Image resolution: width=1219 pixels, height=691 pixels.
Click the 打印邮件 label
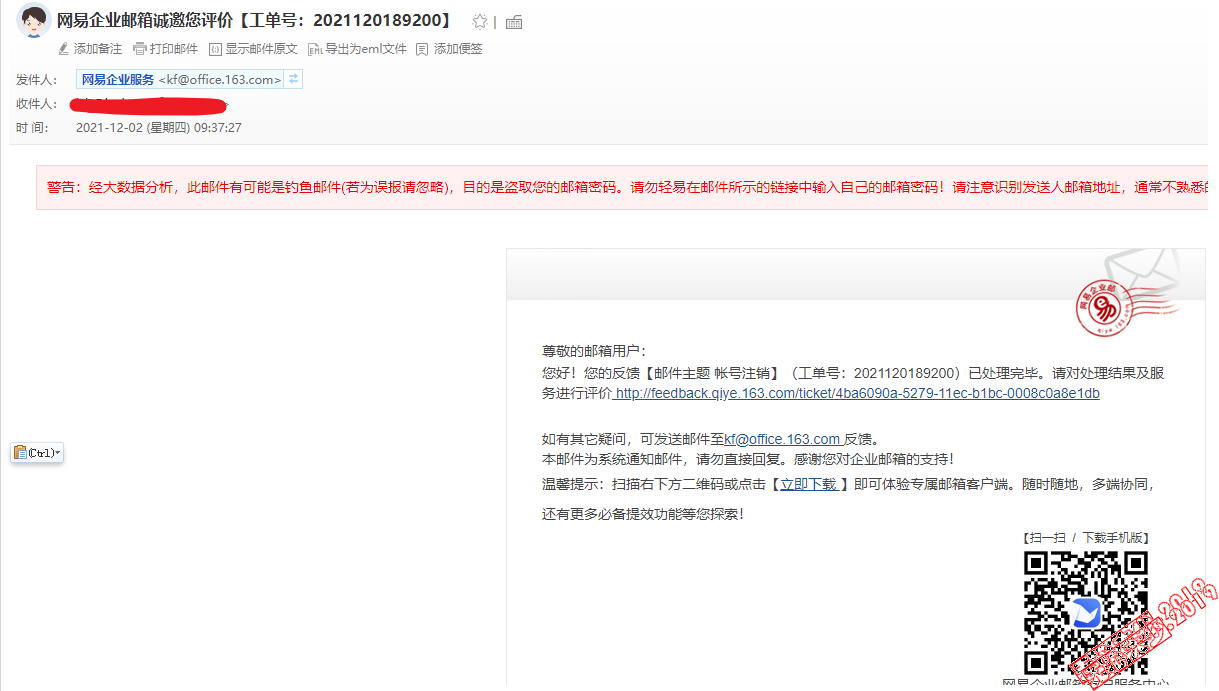(x=174, y=48)
